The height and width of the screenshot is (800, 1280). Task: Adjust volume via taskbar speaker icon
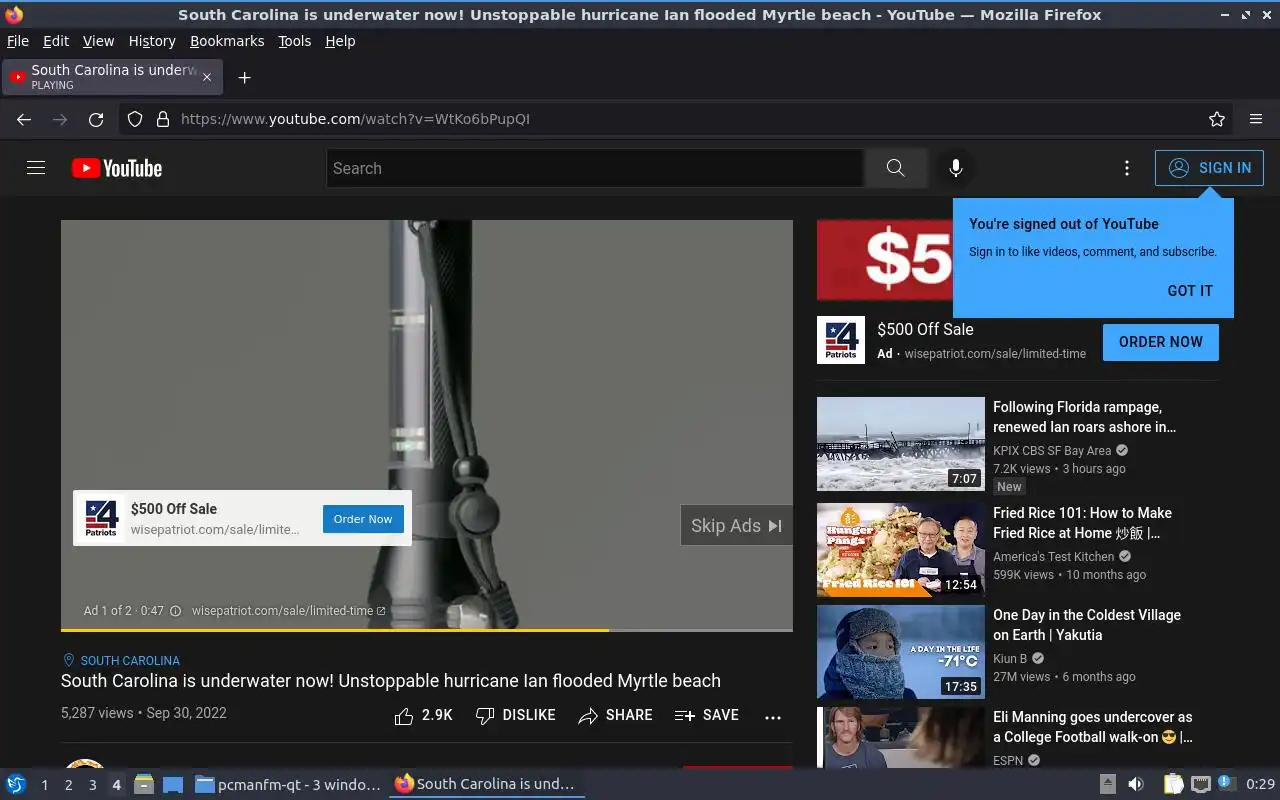pyautogui.click(x=1135, y=785)
